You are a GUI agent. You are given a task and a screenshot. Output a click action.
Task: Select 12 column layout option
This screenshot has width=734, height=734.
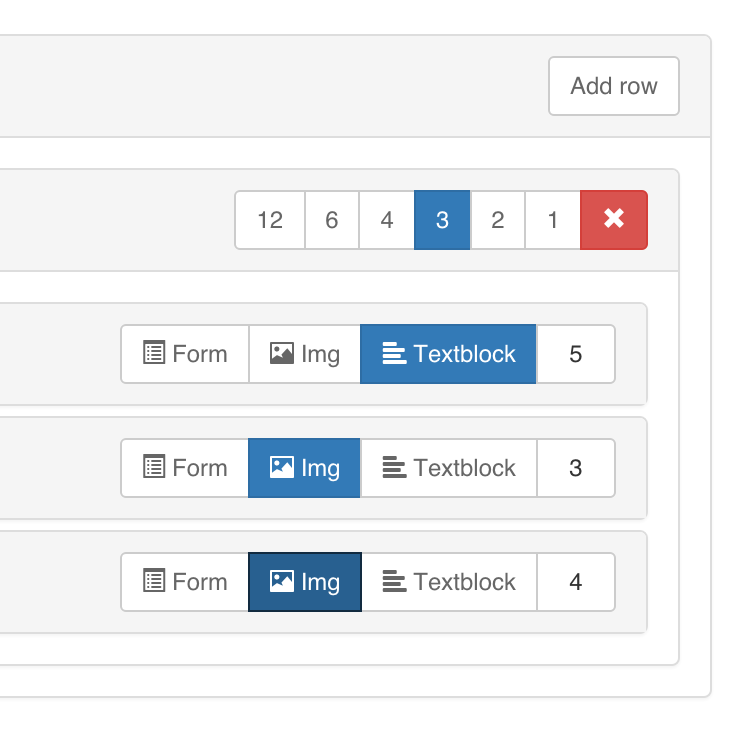(x=270, y=220)
